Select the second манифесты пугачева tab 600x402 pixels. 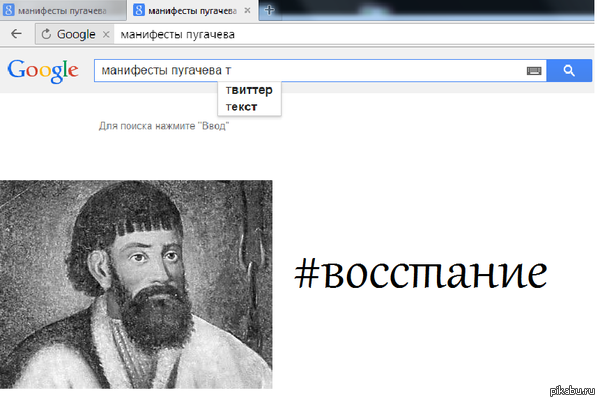pyautogui.click(x=192, y=10)
